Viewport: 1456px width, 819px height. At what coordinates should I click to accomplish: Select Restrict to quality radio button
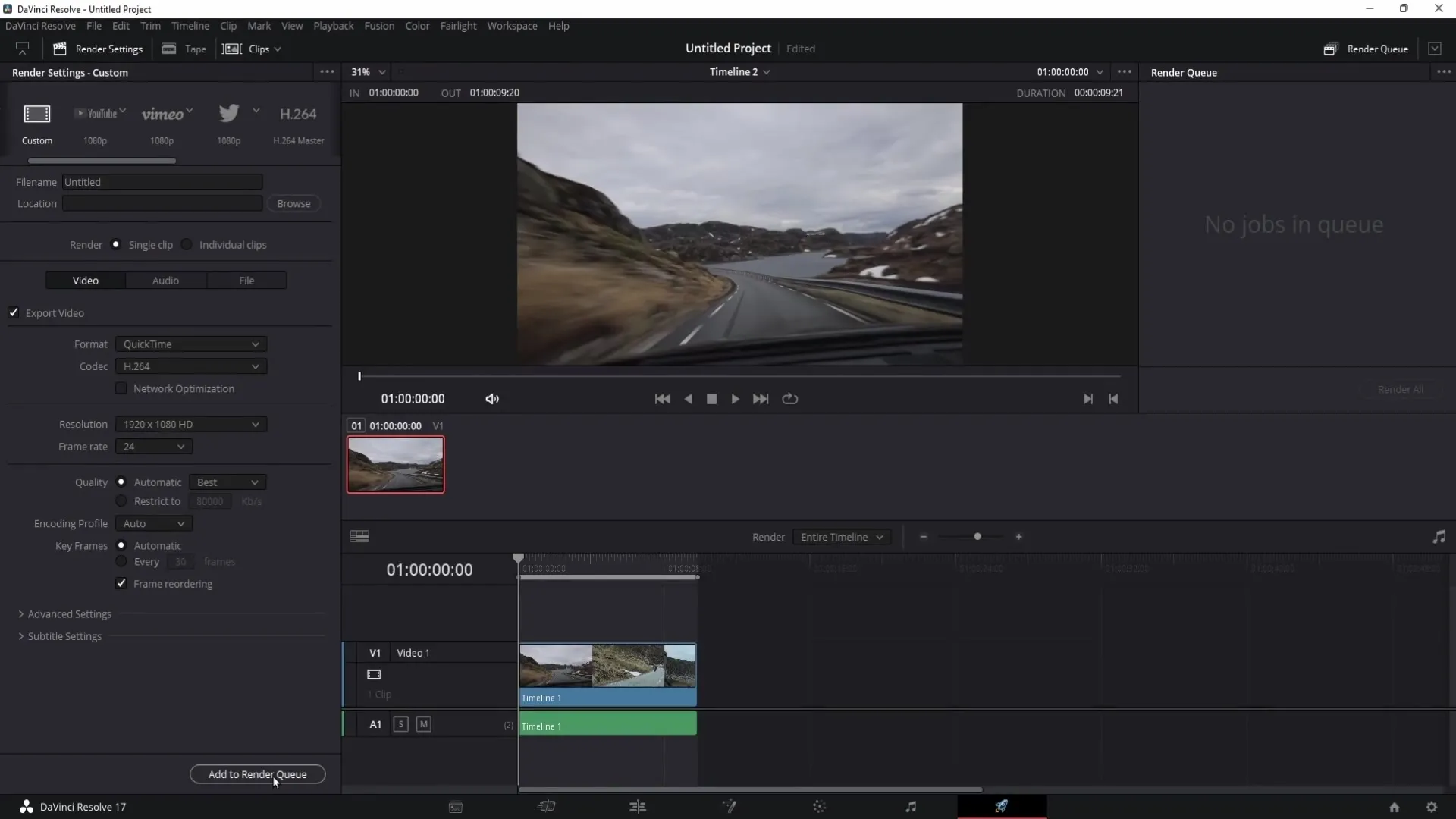[121, 501]
